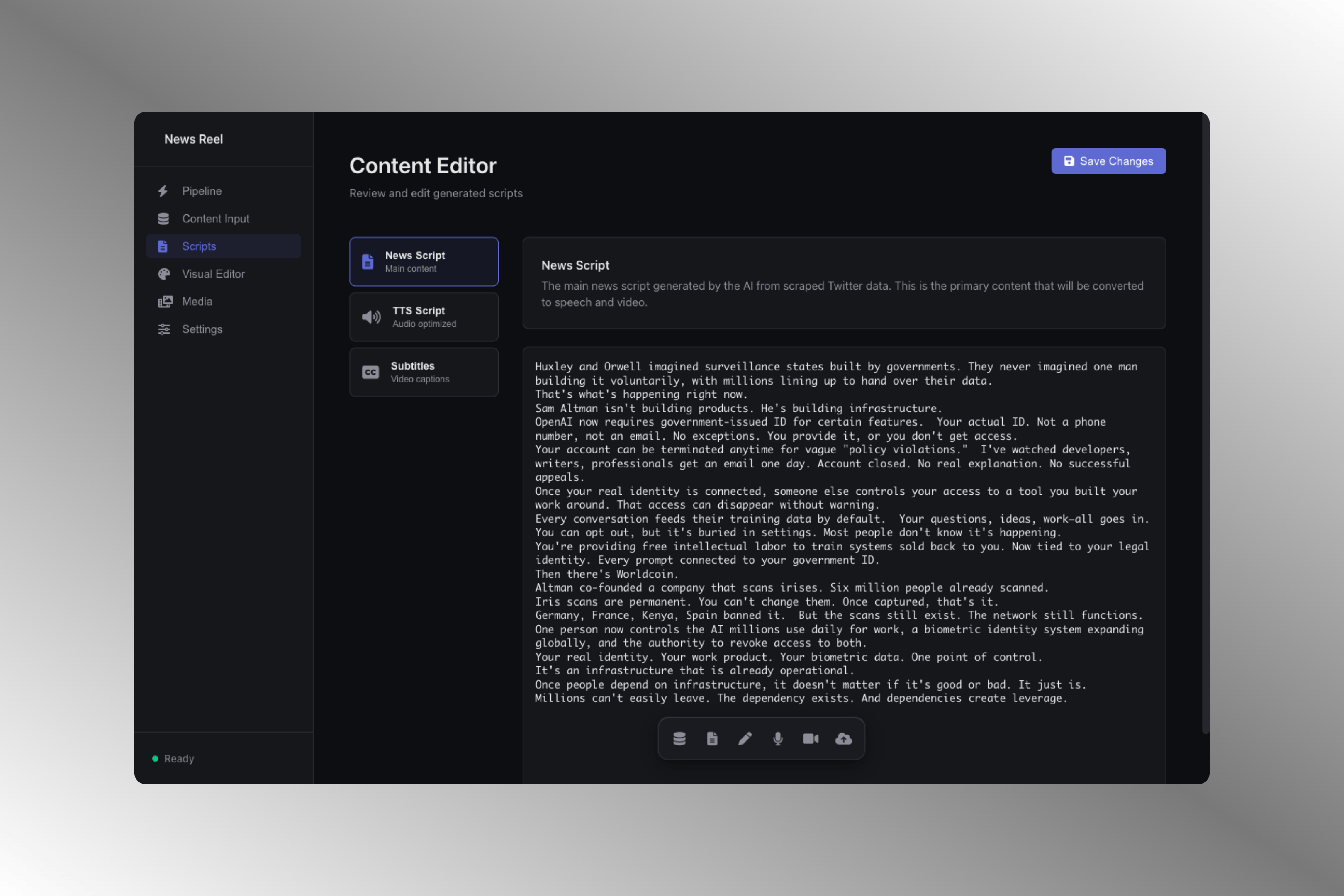The image size is (1344, 896).
Task: Switch to the TTS Script tab
Action: pos(424,317)
